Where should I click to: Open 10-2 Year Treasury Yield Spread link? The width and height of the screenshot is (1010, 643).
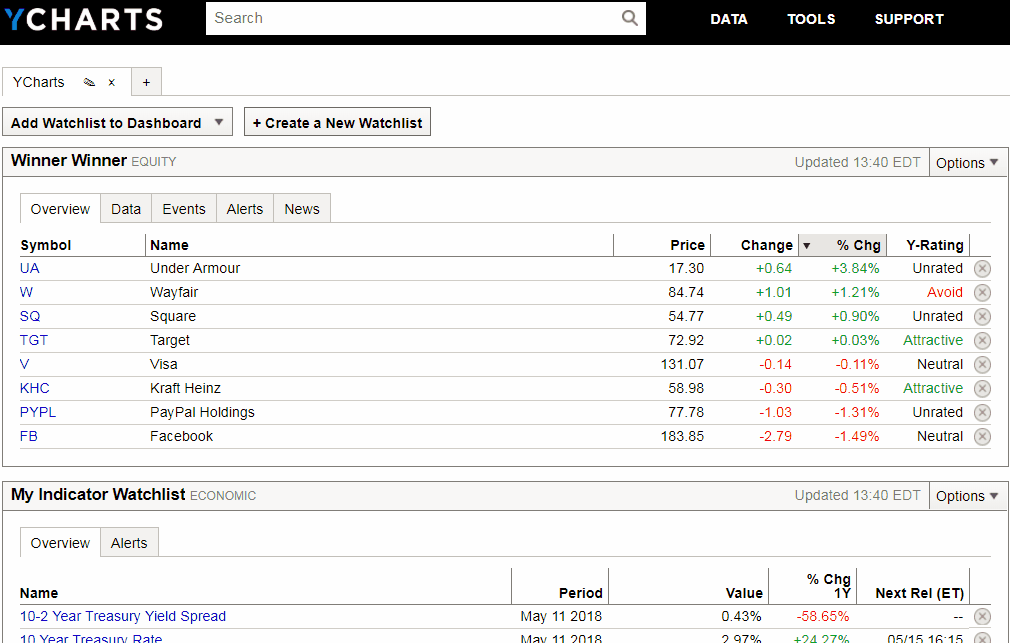point(123,616)
